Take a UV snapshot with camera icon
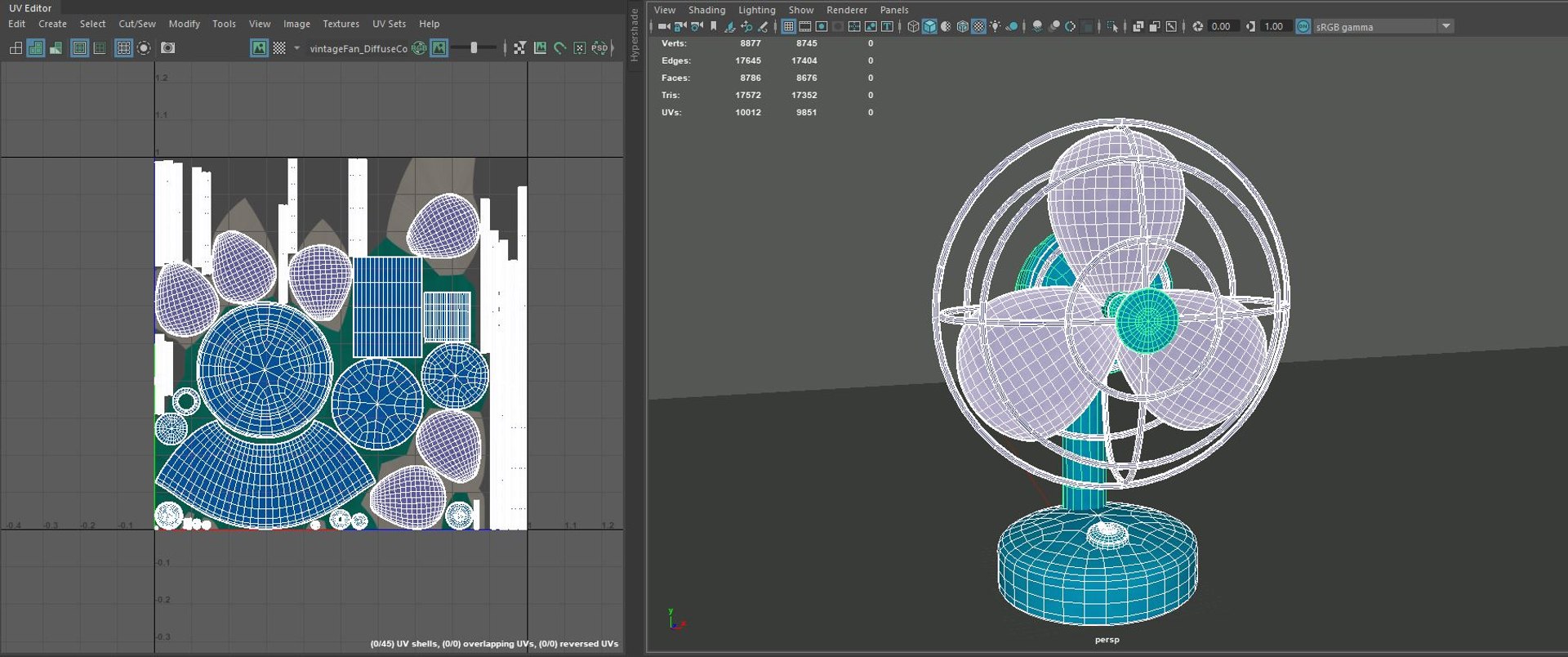 click(167, 48)
